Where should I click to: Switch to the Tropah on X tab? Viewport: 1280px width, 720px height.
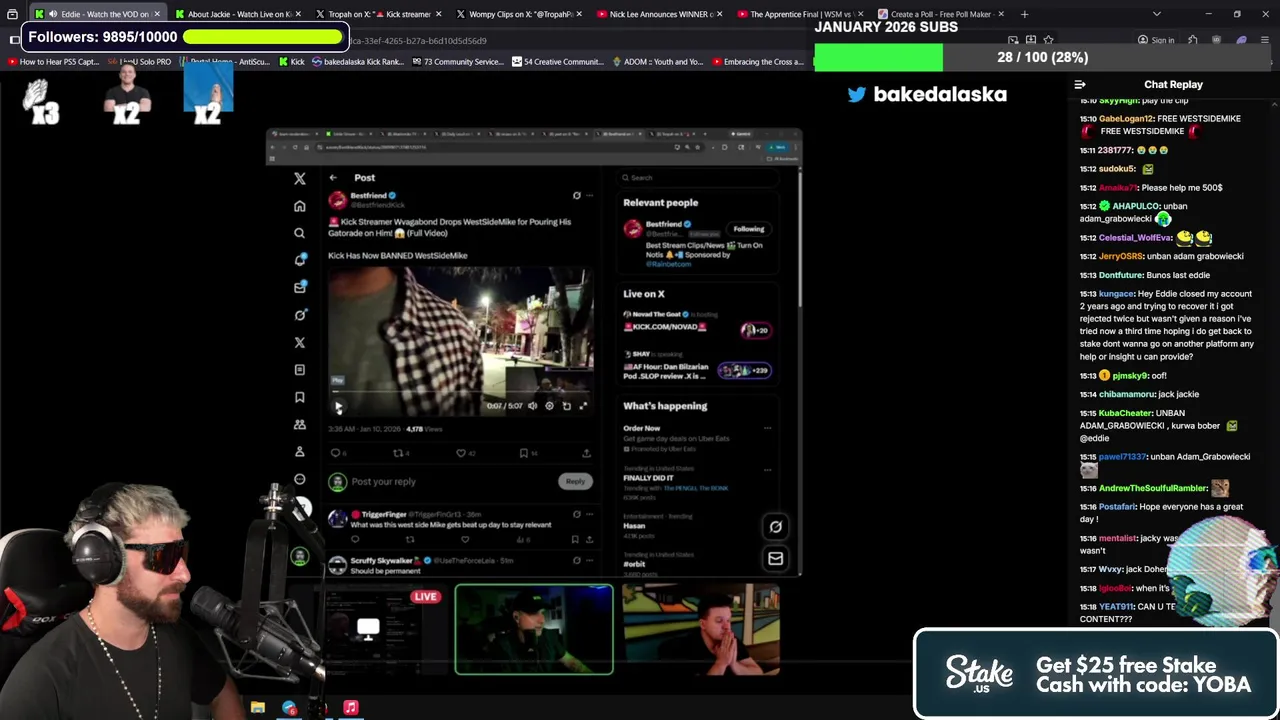[x=378, y=14]
